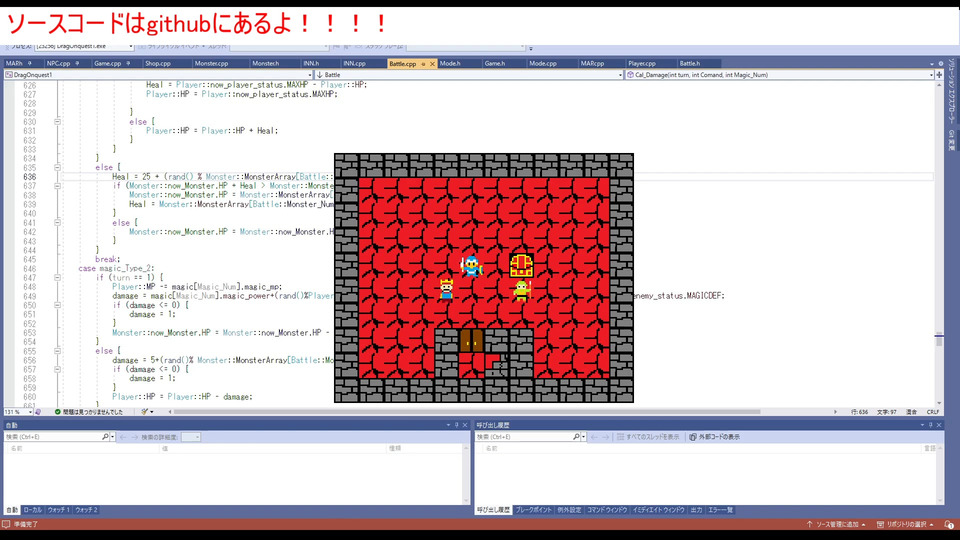
Task: Collapse the if block at line 637
Action: tap(58, 186)
